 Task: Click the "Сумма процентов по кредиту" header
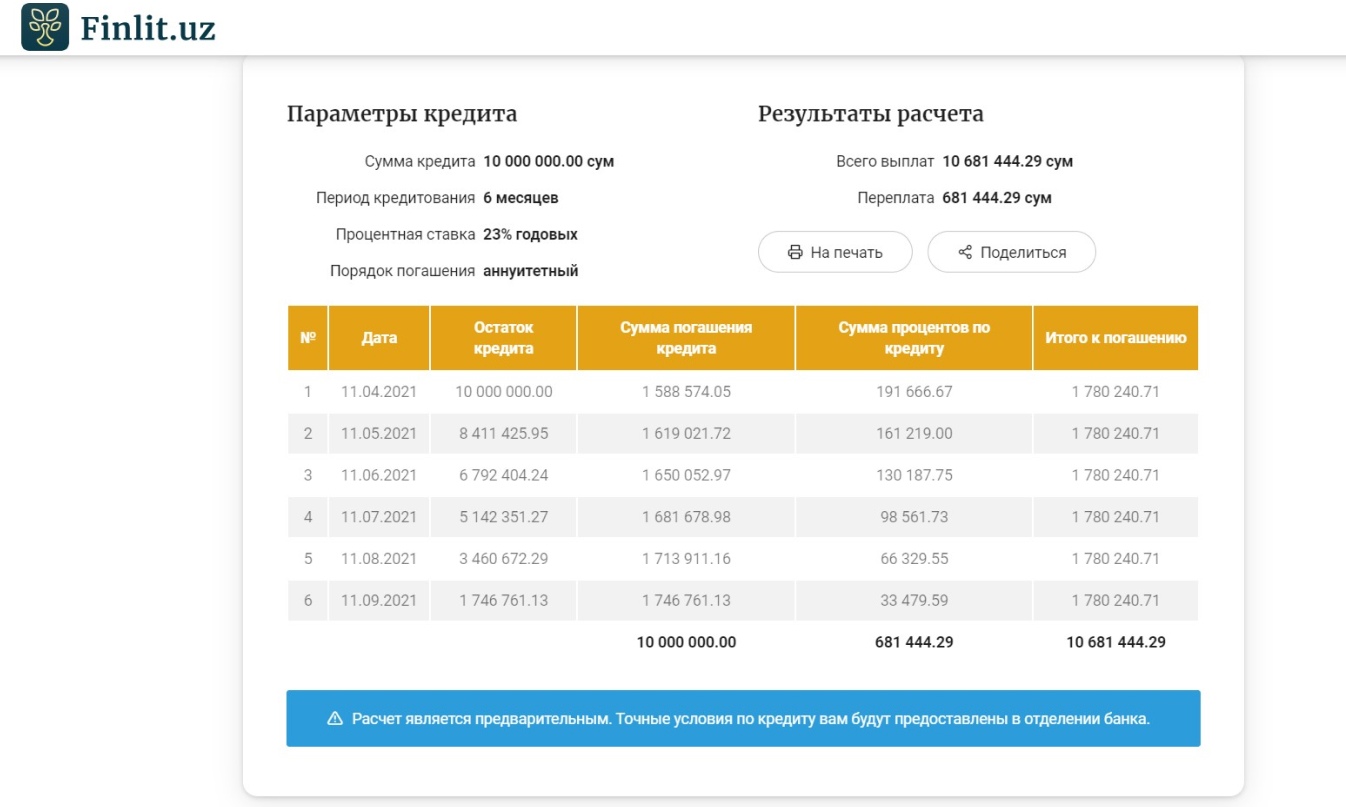914,338
